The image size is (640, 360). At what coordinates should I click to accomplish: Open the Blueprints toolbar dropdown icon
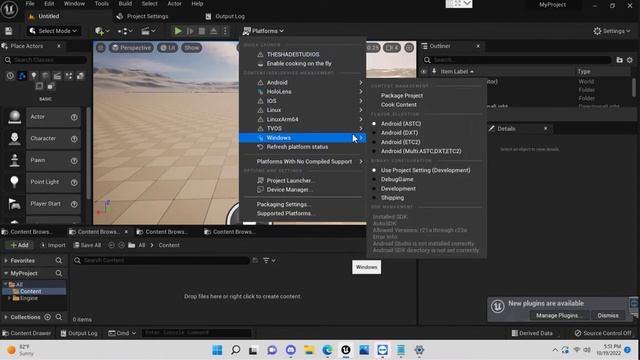click(x=125, y=31)
